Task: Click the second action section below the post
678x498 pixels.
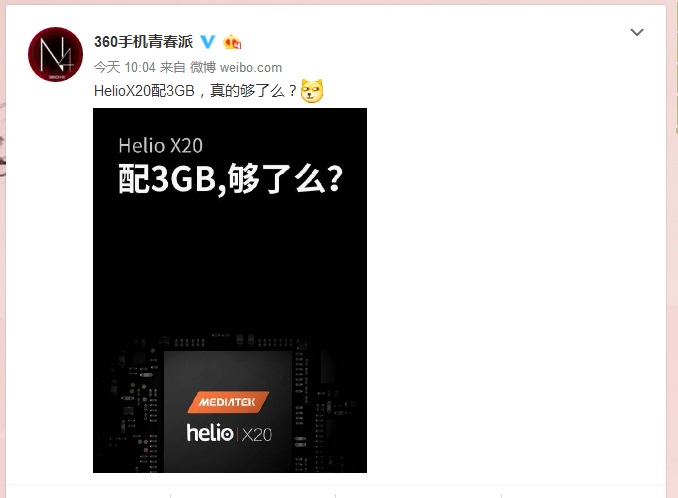Action: coord(253,492)
